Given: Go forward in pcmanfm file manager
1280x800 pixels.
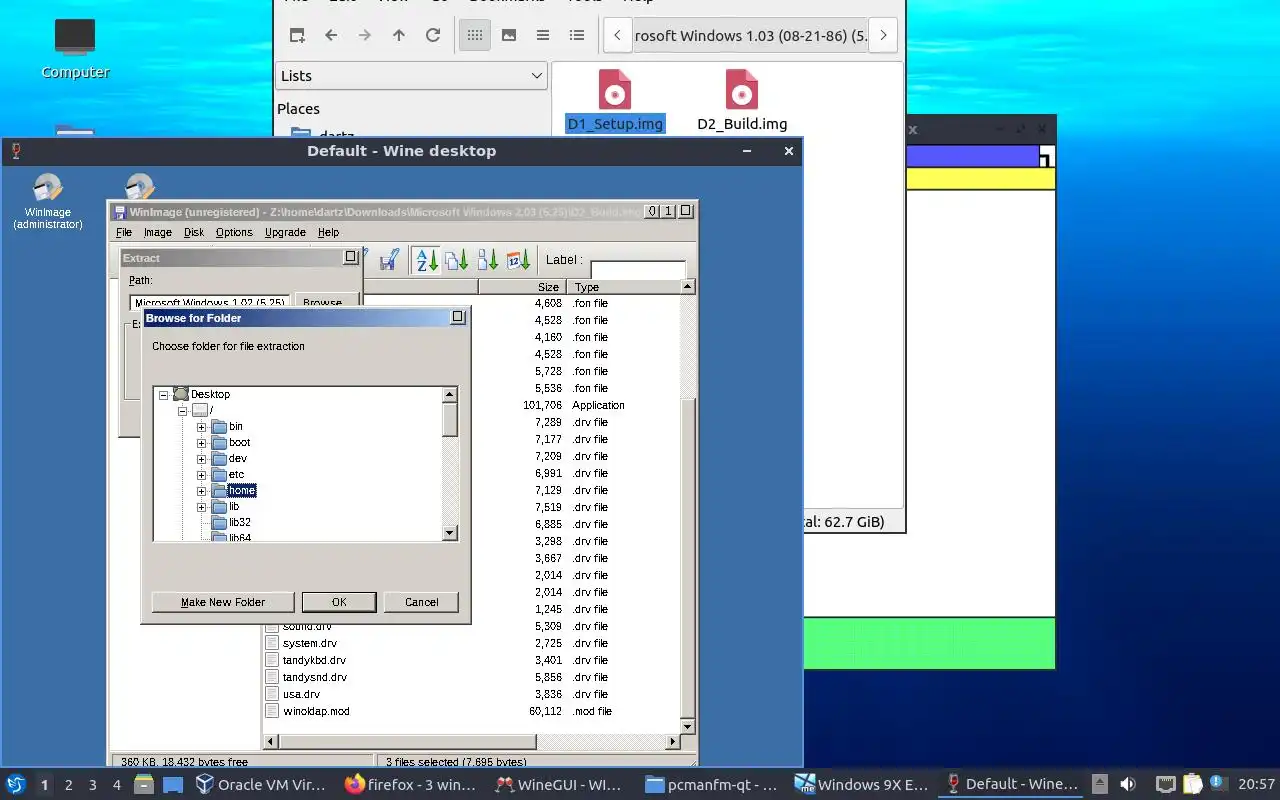Looking at the screenshot, I should 365,35.
